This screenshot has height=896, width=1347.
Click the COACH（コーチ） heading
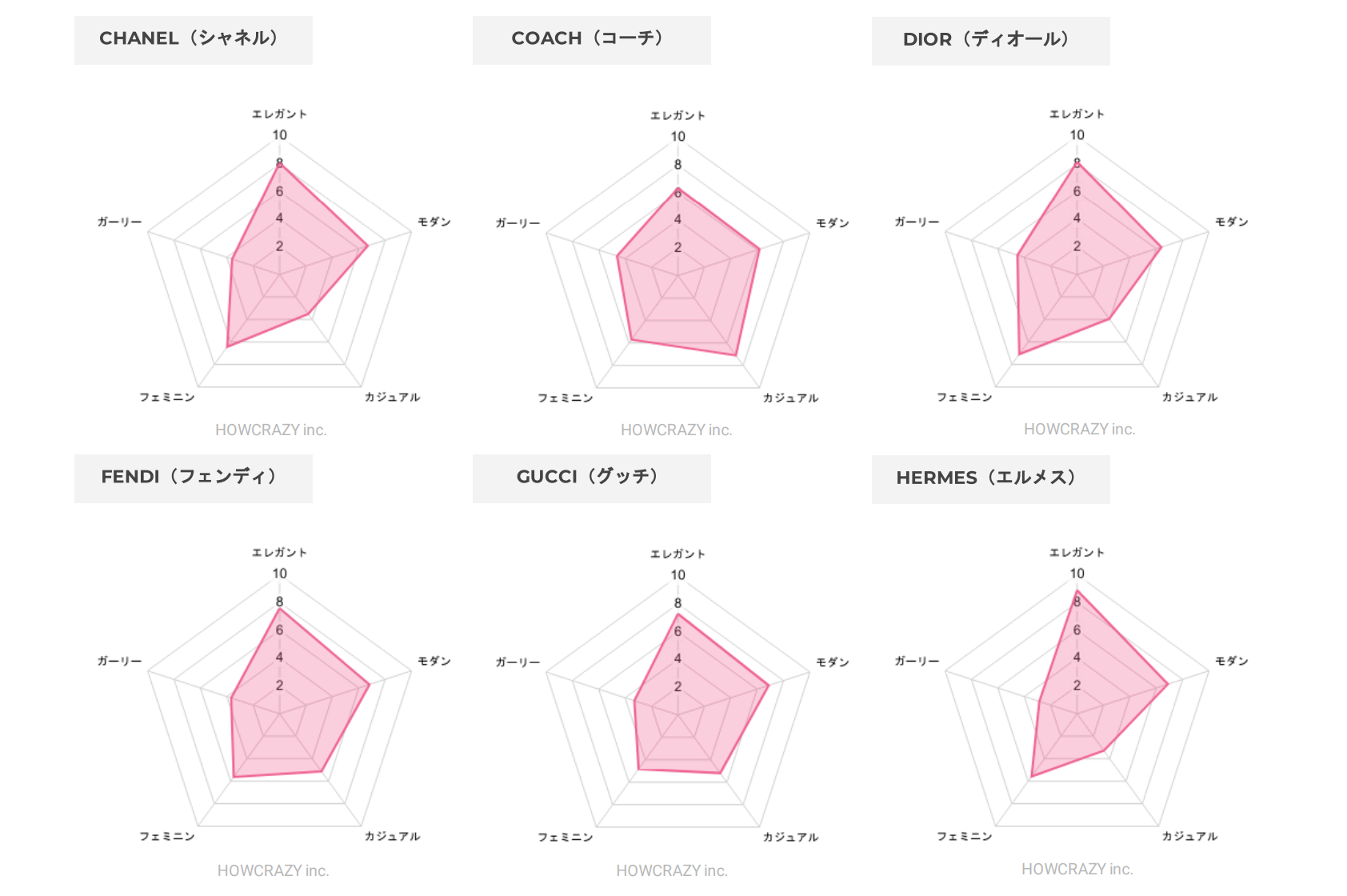pos(591,39)
